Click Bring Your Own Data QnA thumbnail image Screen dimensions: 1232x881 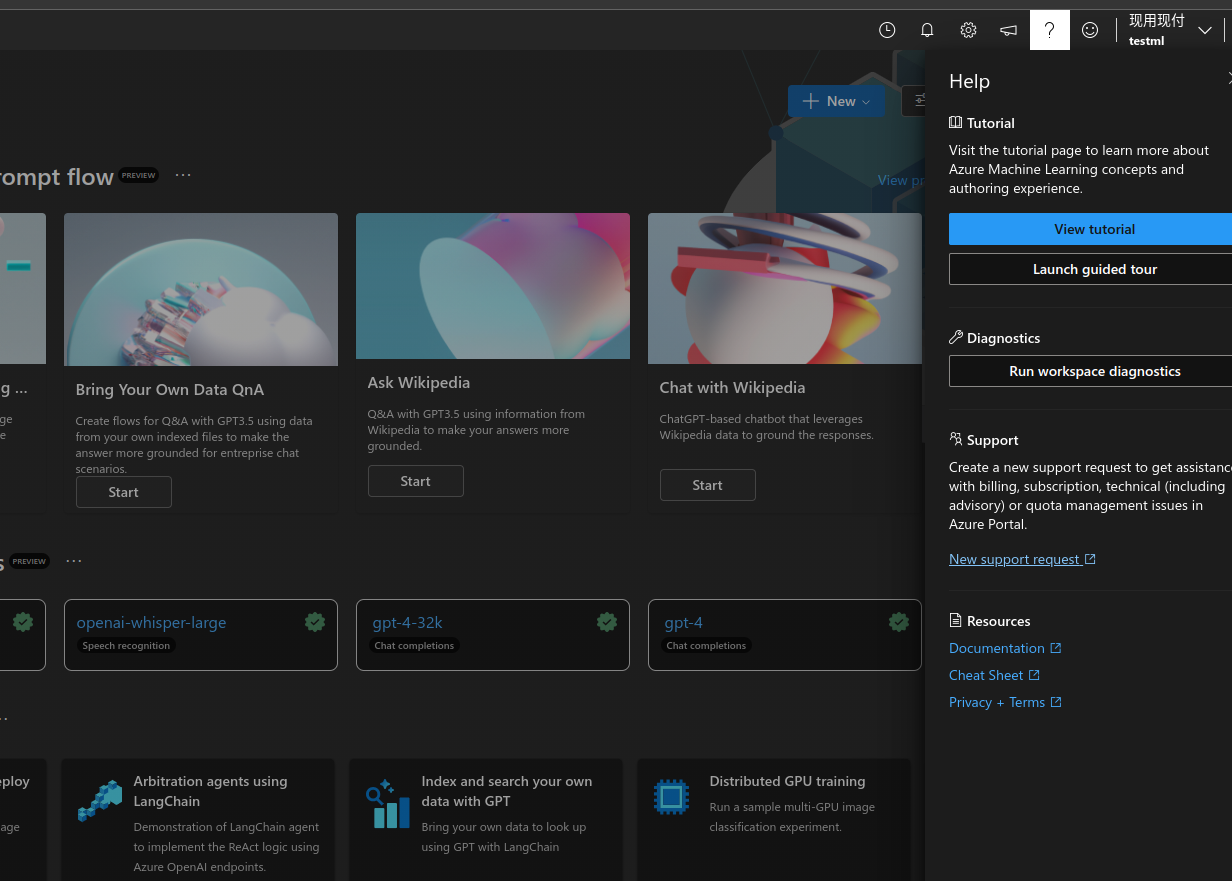tap(201, 289)
